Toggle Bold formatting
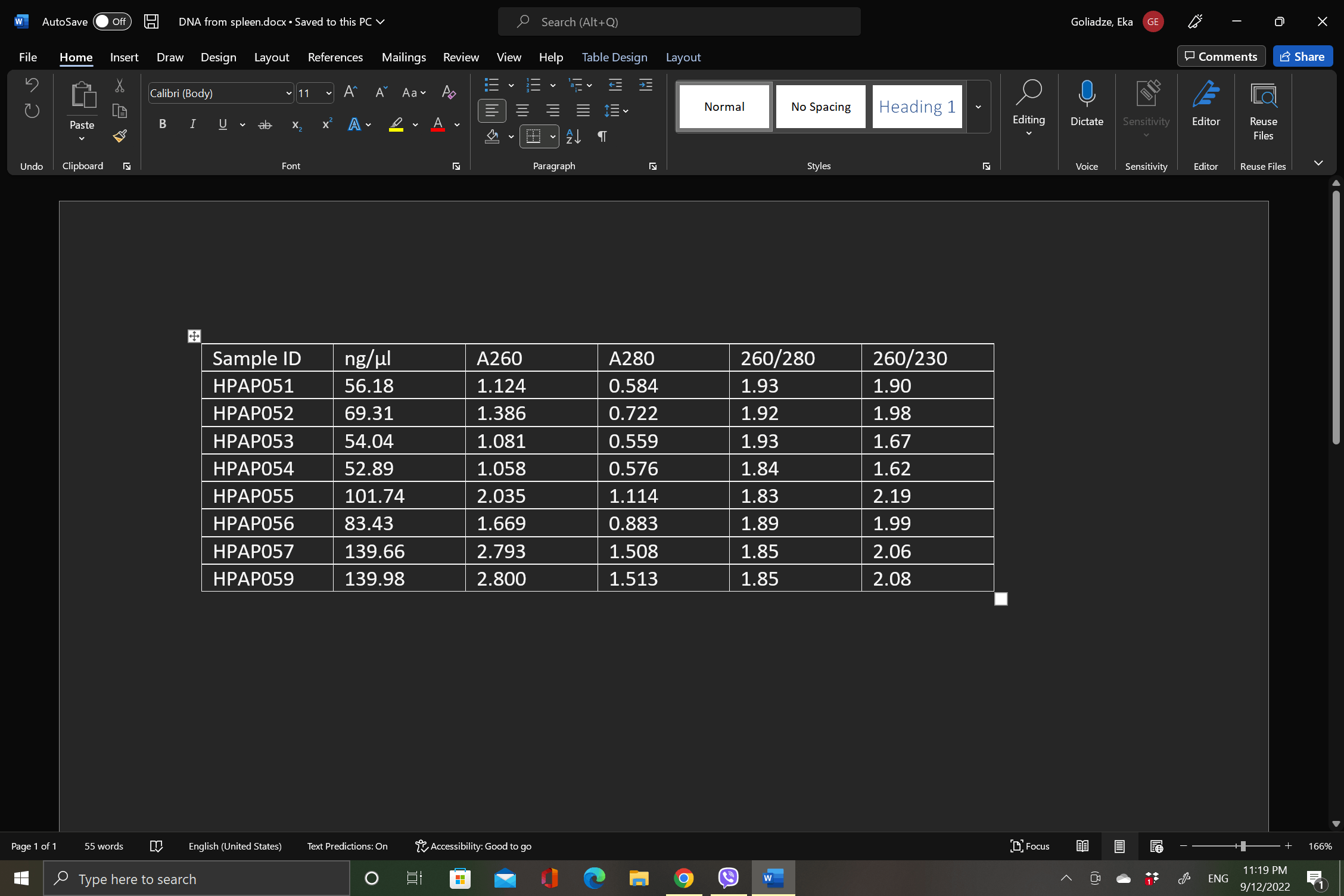Screen dimensions: 1344x896 pyautogui.click(x=162, y=124)
